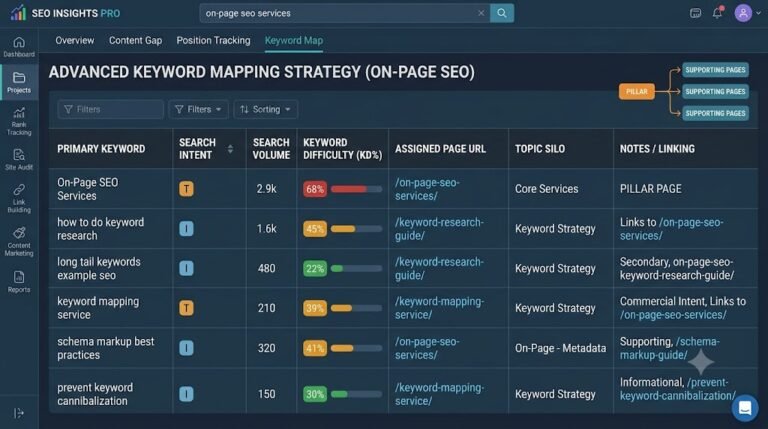The width and height of the screenshot is (768, 429).
Task: Open assigned URL for schema markup best practices
Action: click(x=427, y=348)
